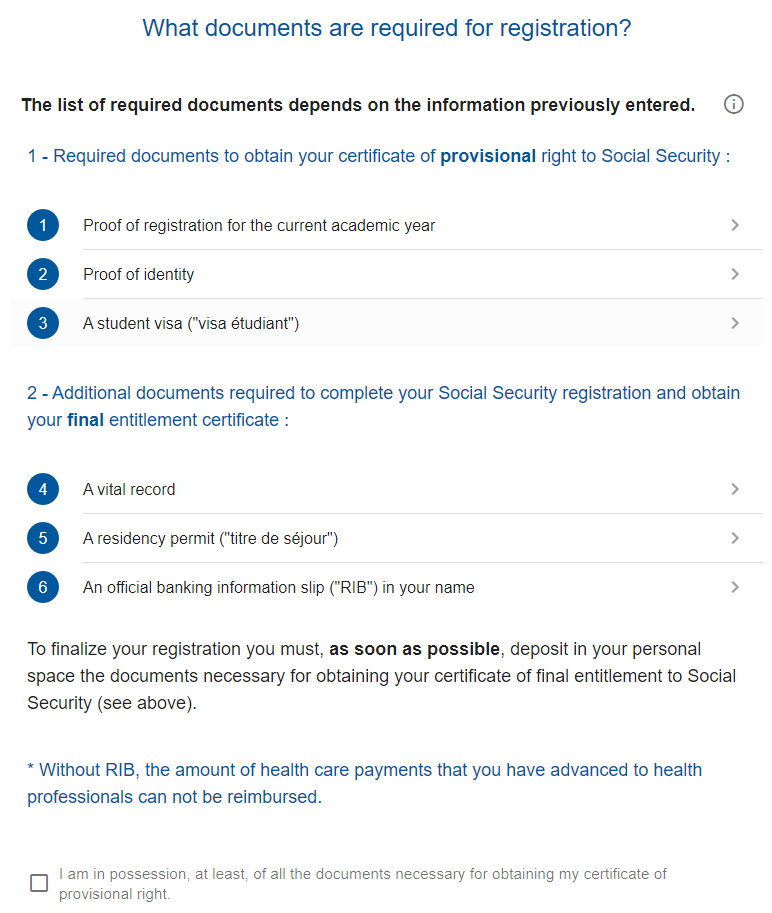Expand the residency permit chevron arrow

pyautogui.click(x=735, y=538)
